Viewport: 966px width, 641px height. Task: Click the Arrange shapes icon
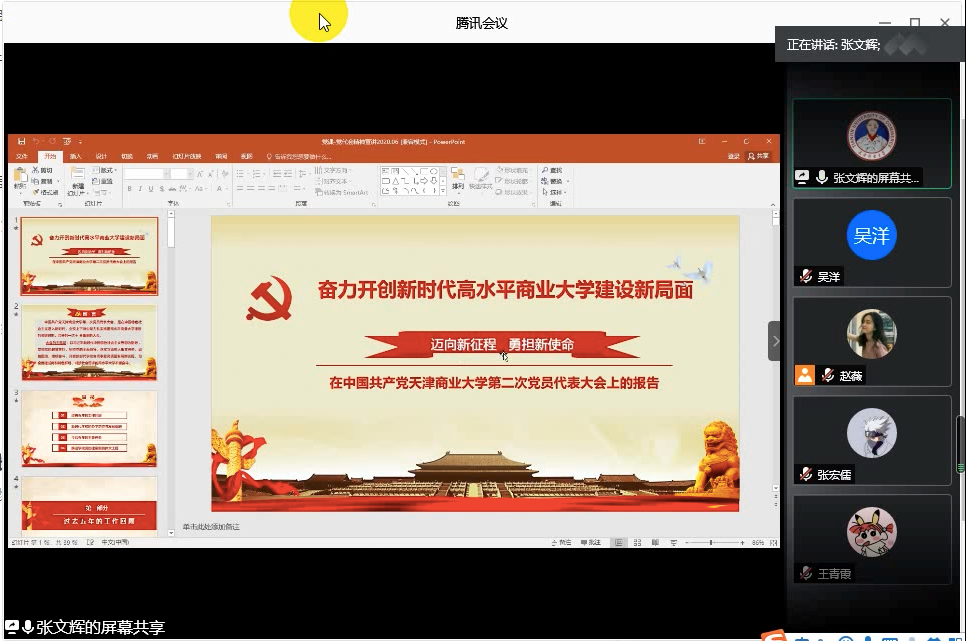coord(457,176)
